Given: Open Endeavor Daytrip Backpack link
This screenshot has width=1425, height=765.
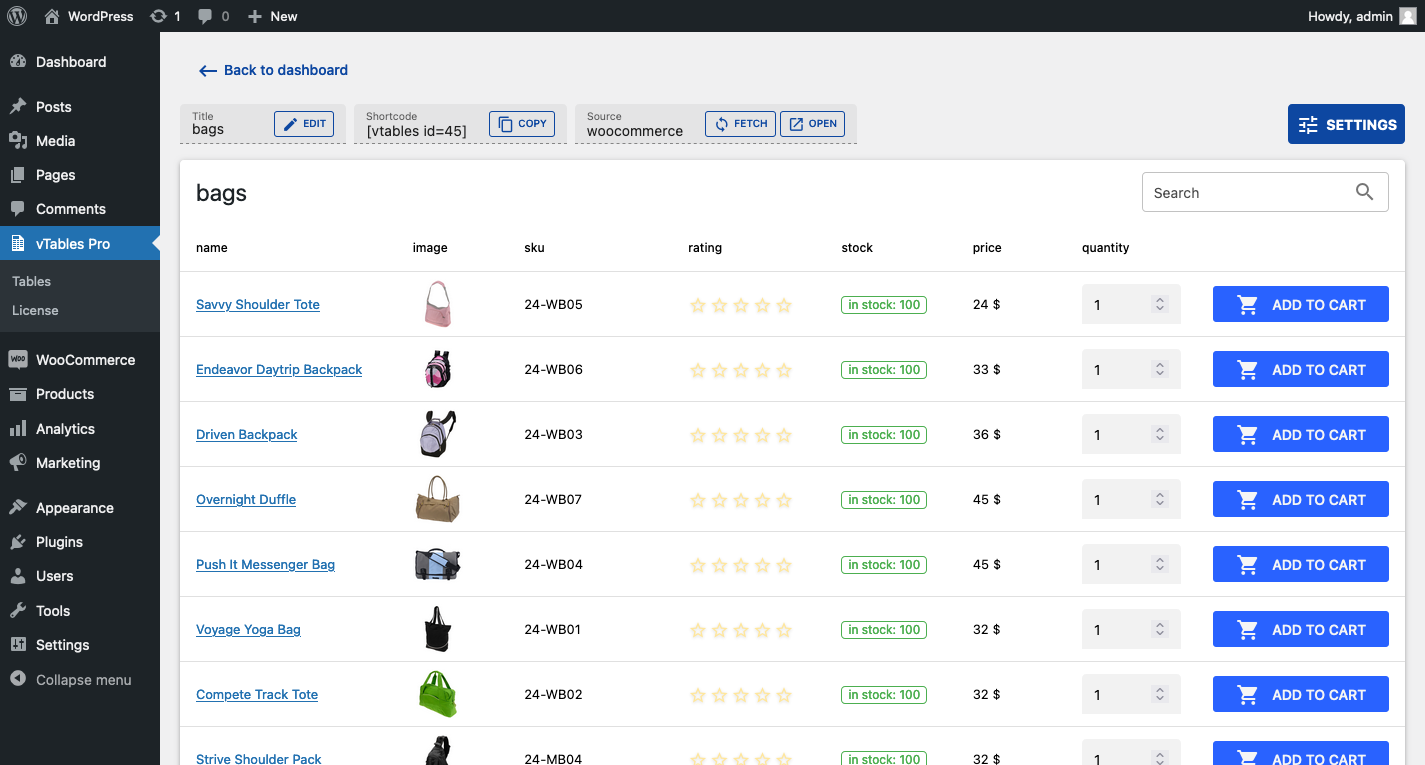Looking at the screenshot, I should click(x=279, y=370).
